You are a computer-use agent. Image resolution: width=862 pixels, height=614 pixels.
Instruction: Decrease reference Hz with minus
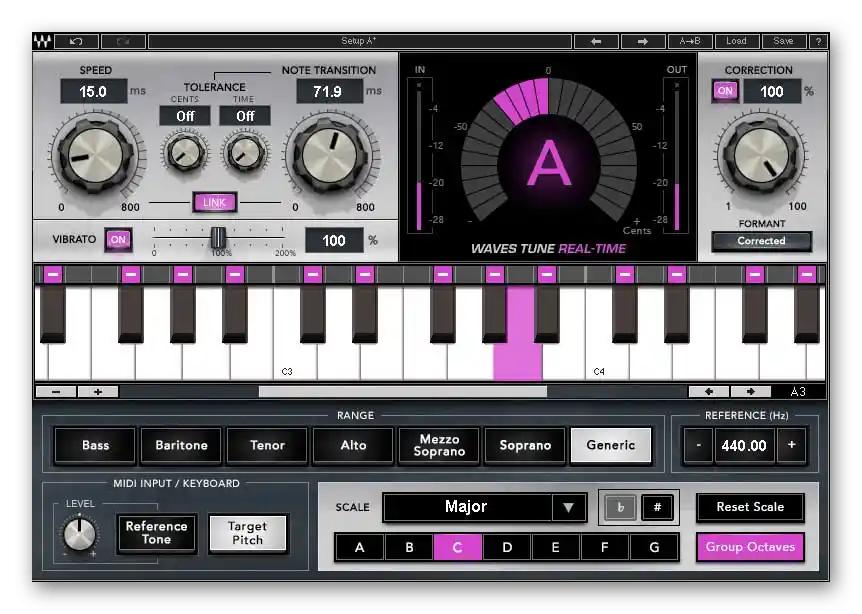point(698,445)
